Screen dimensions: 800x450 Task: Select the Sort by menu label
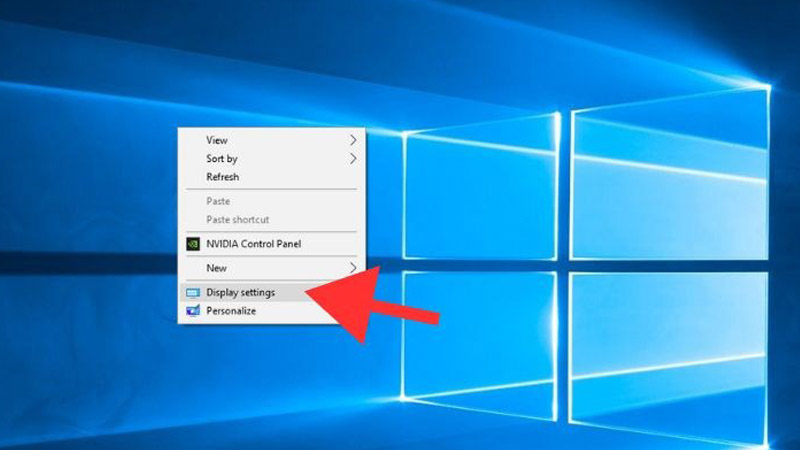point(222,158)
